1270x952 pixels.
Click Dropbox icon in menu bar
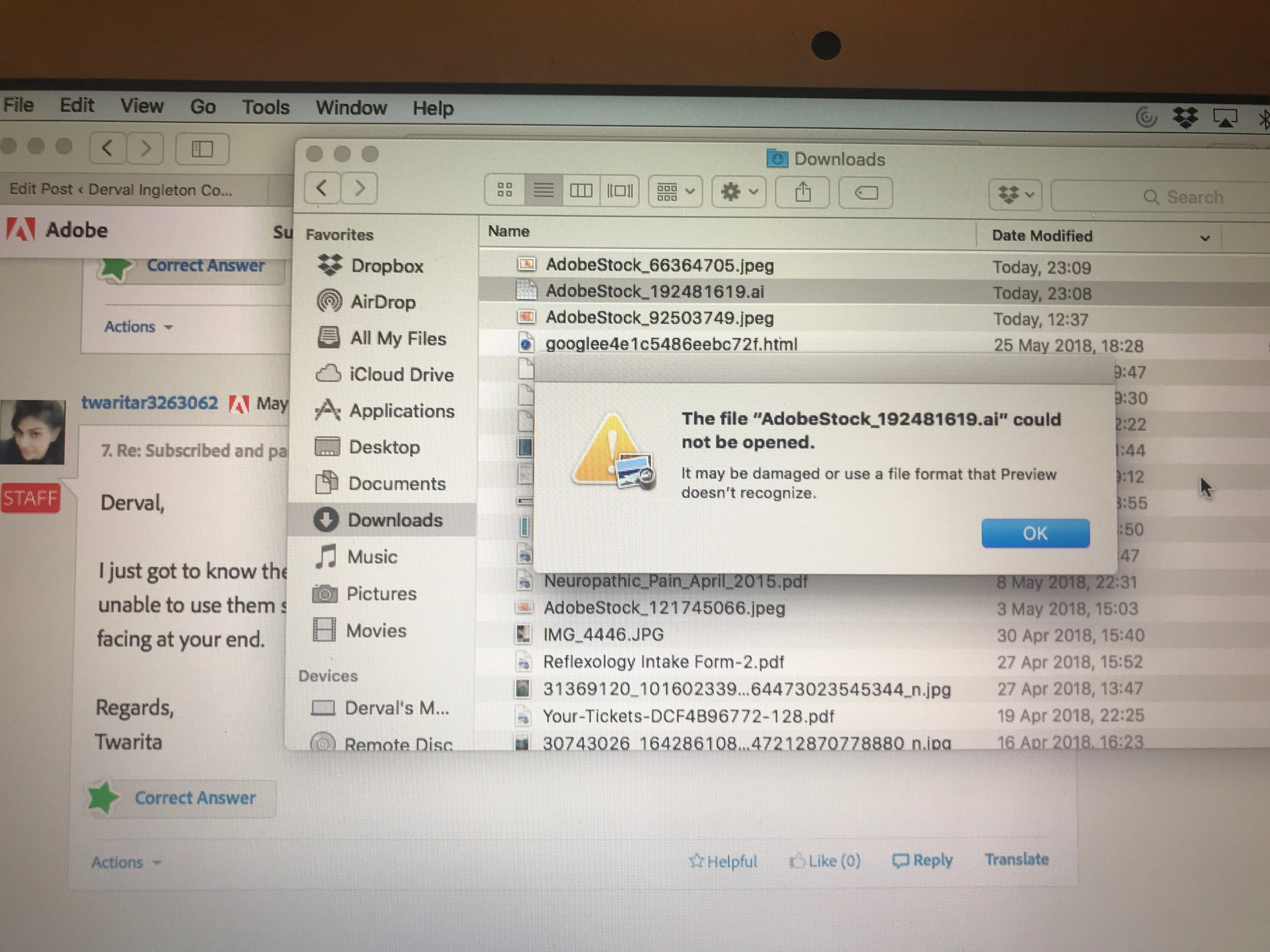click(x=1185, y=118)
